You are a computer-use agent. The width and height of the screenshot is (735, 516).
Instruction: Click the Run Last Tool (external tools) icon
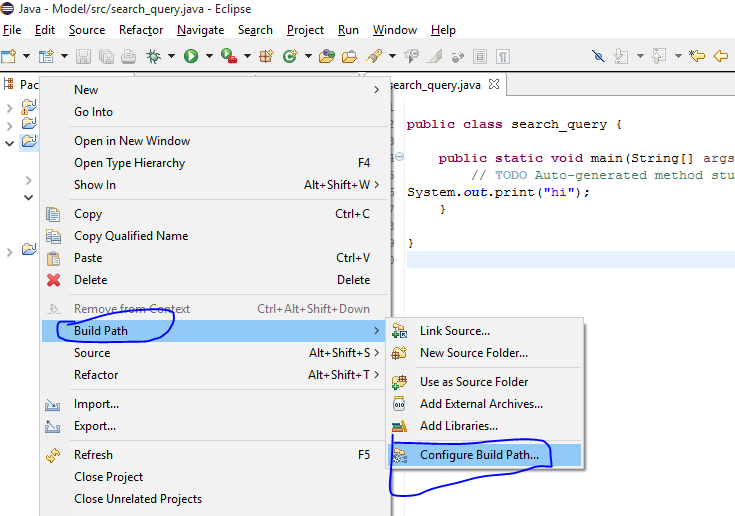229,56
